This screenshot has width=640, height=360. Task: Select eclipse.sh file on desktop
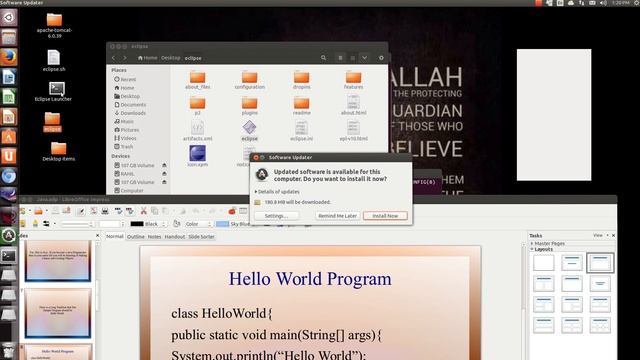(x=54, y=60)
